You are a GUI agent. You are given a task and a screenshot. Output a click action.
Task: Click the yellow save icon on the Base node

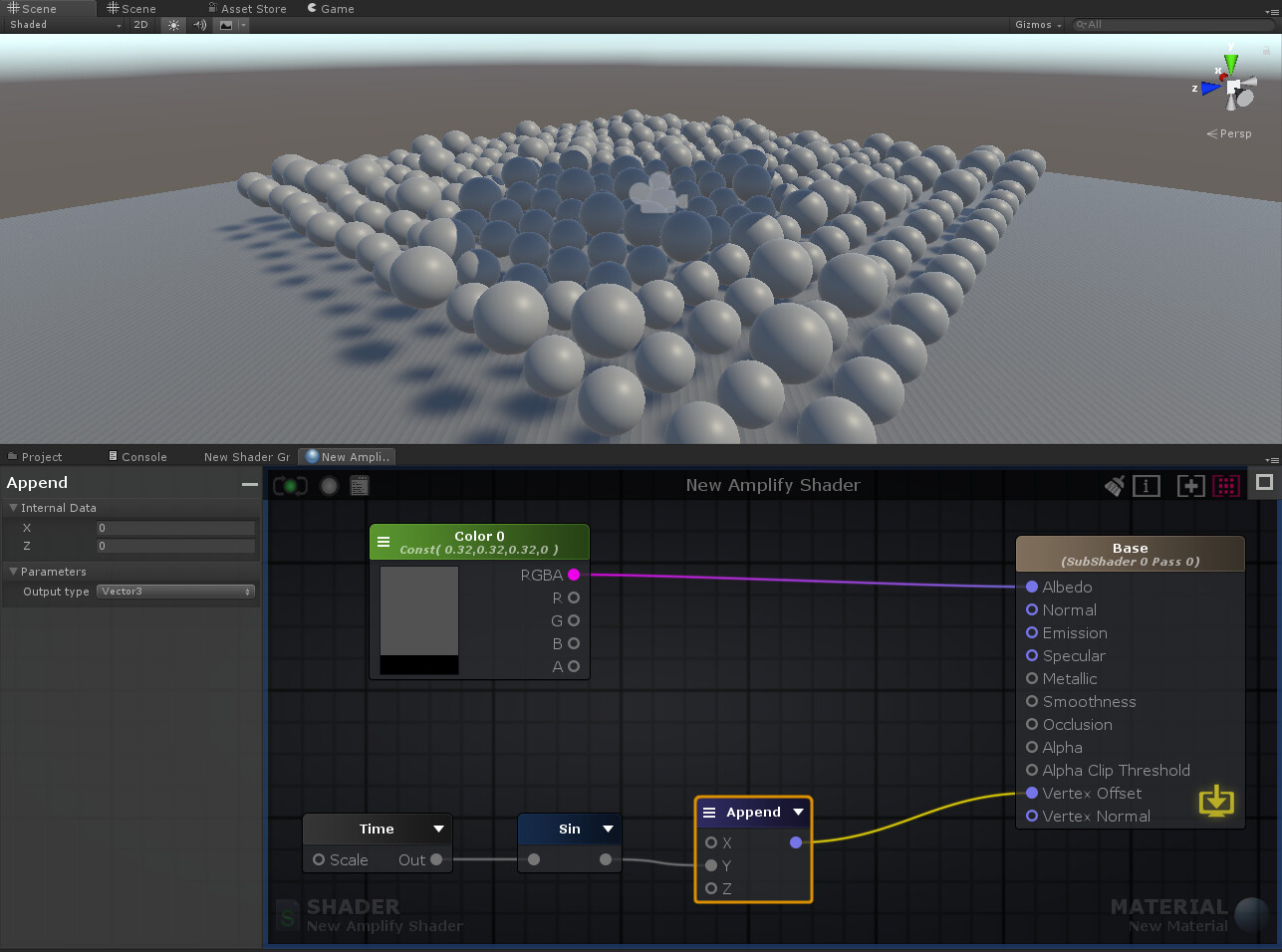coord(1215,800)
